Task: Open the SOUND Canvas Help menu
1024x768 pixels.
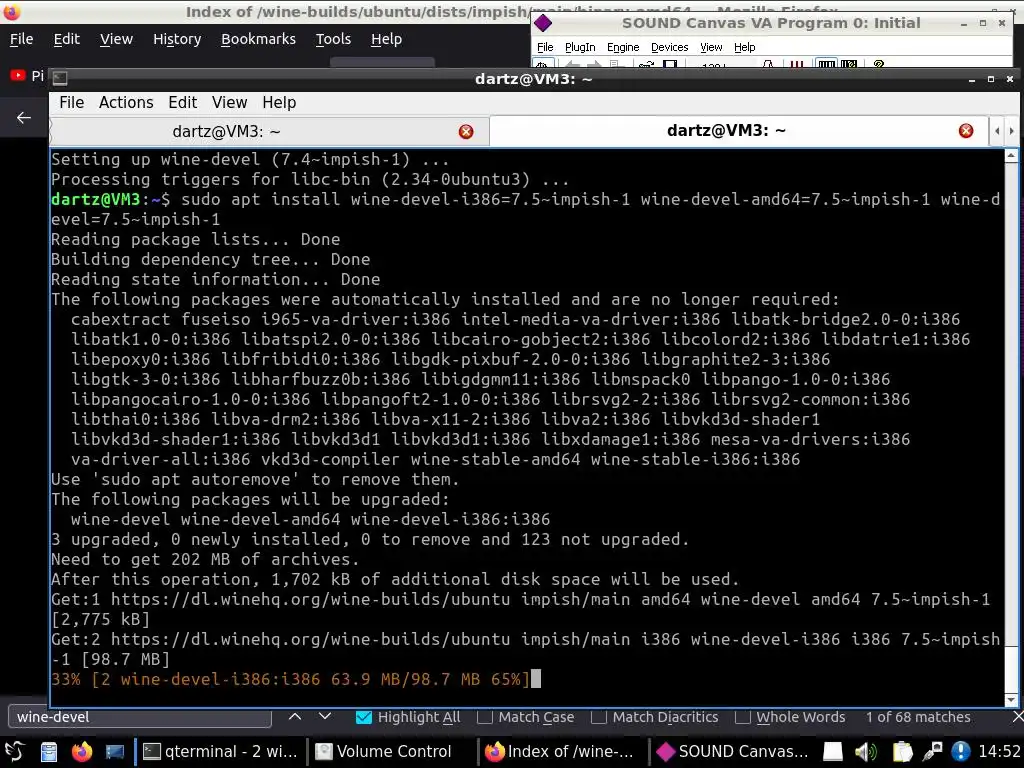Action: (744, 47)
